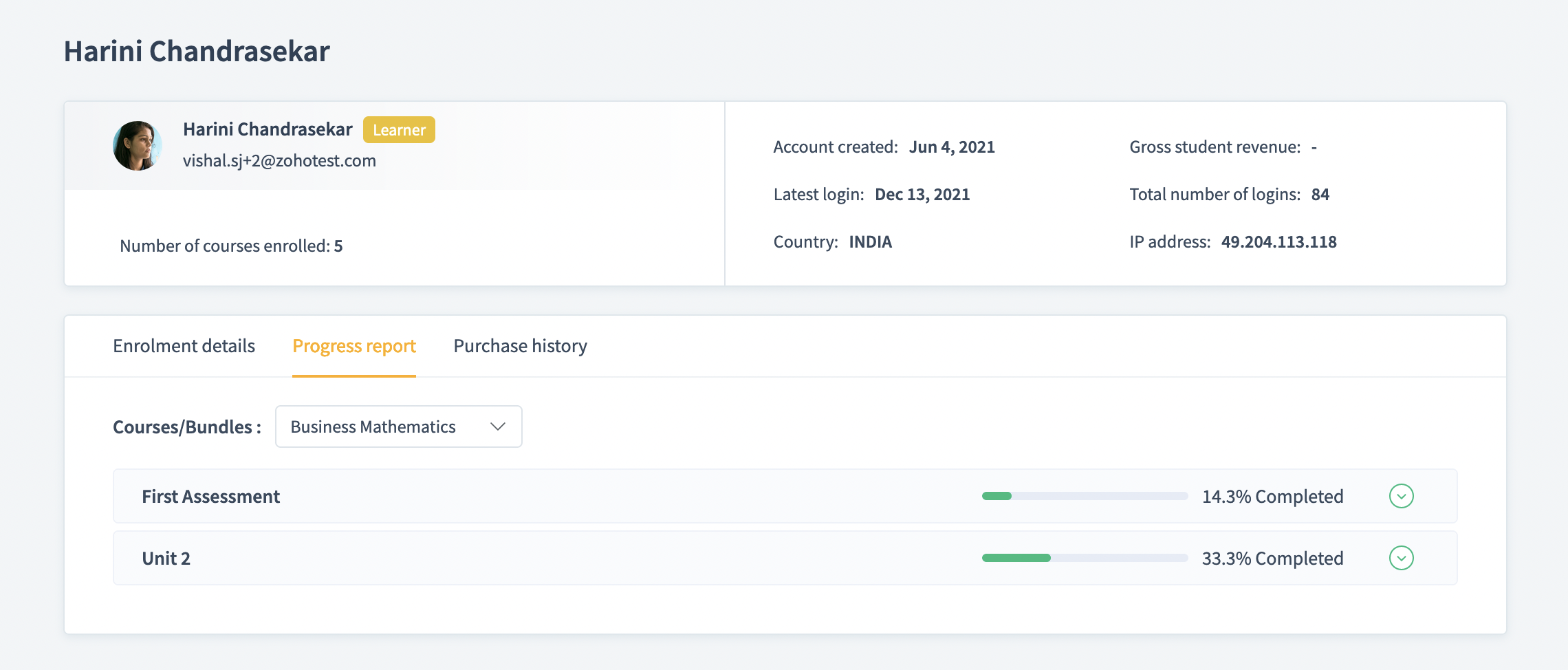Image resolution: width=1568 pixels, height=670 pixels.
Task: Click the Unit 2 progress bar
Action: pos(1085,558)
